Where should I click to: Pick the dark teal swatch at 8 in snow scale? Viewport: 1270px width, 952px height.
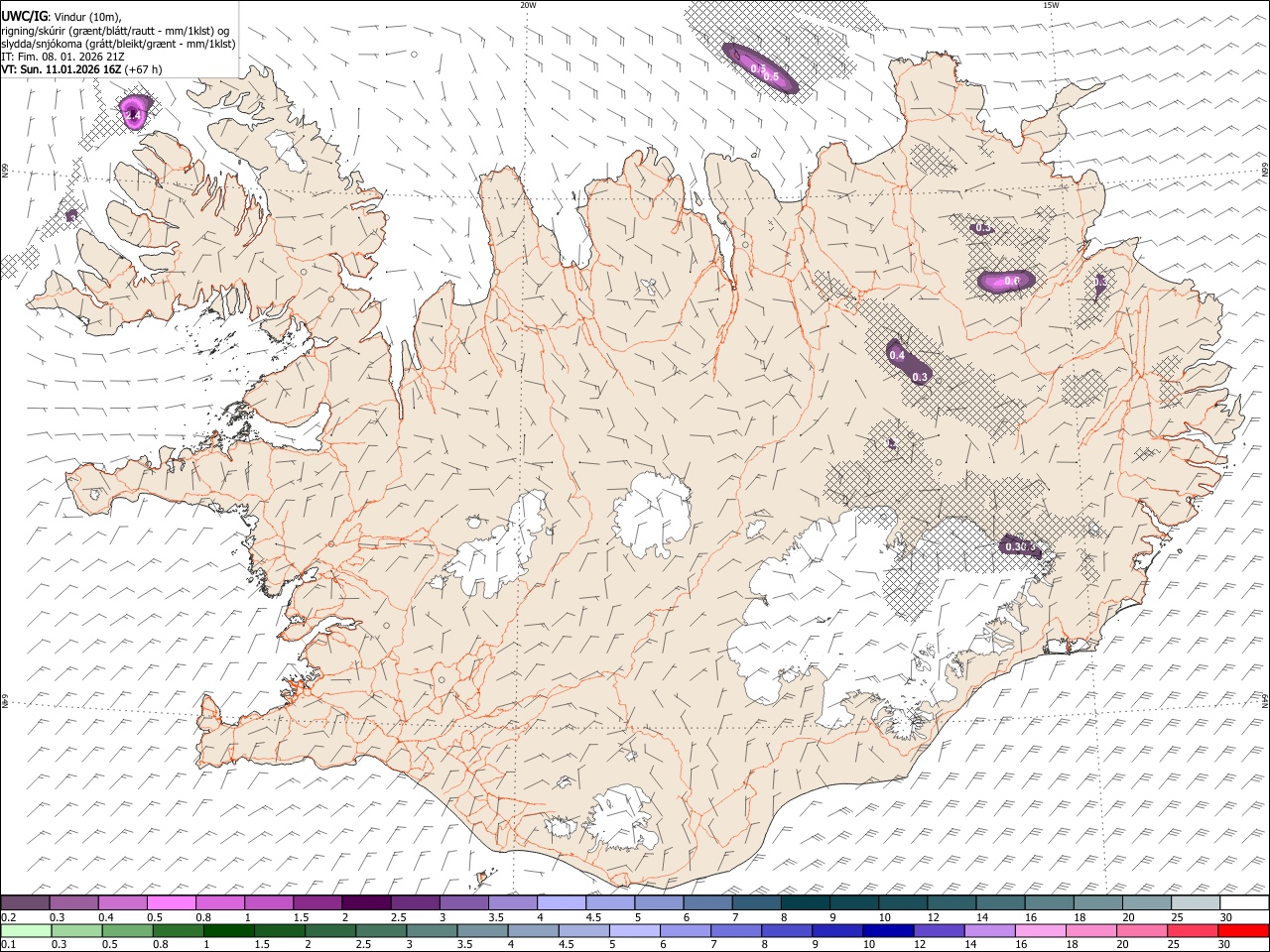(806, 903)
